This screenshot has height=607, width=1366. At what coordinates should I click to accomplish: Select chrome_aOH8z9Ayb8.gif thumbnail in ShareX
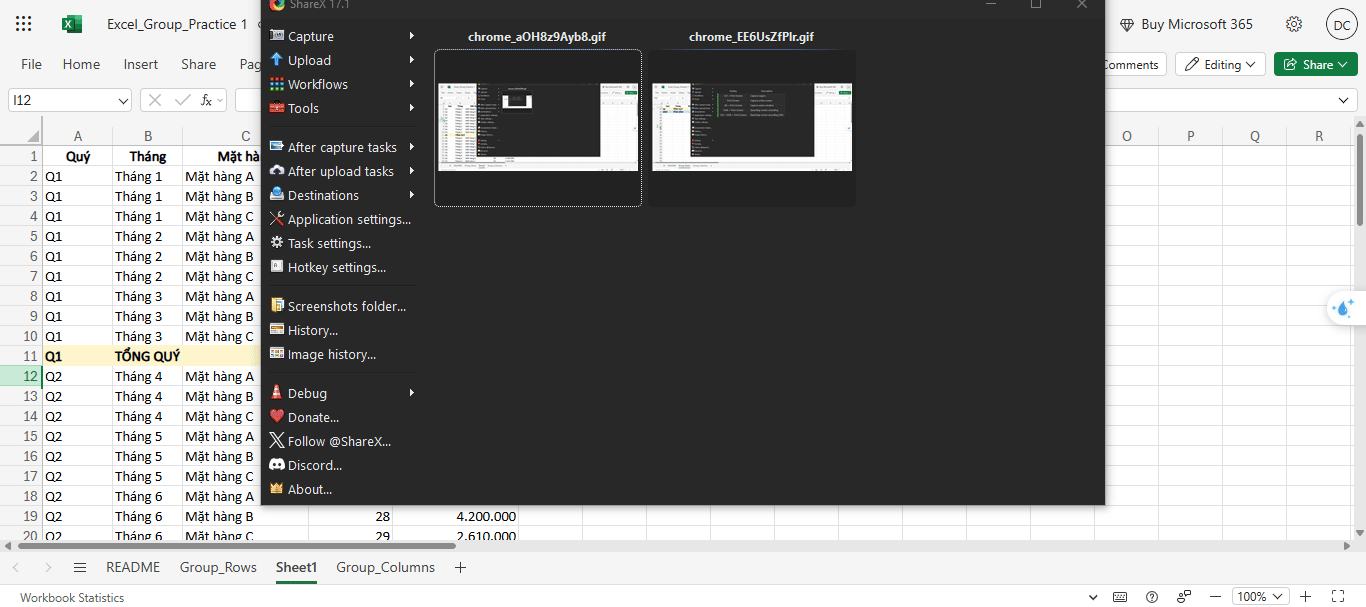[538, 128]
